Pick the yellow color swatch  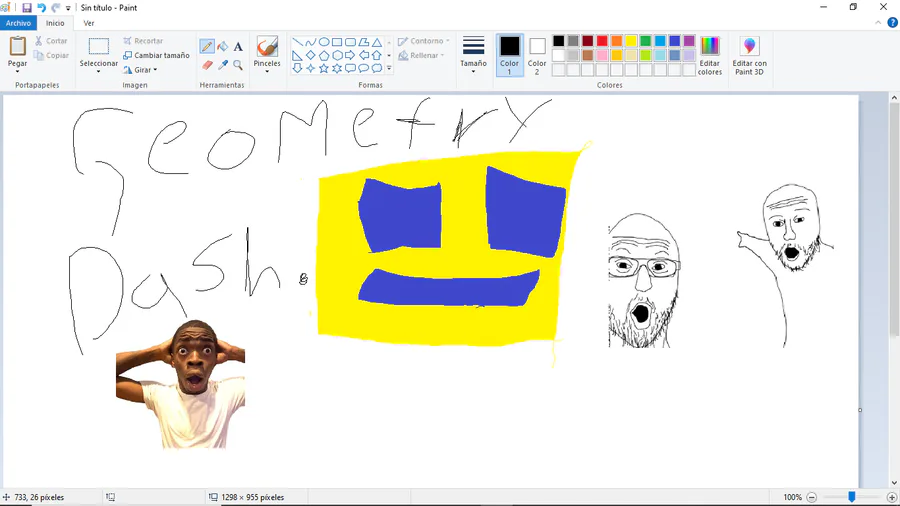click(x=631, y=41)
